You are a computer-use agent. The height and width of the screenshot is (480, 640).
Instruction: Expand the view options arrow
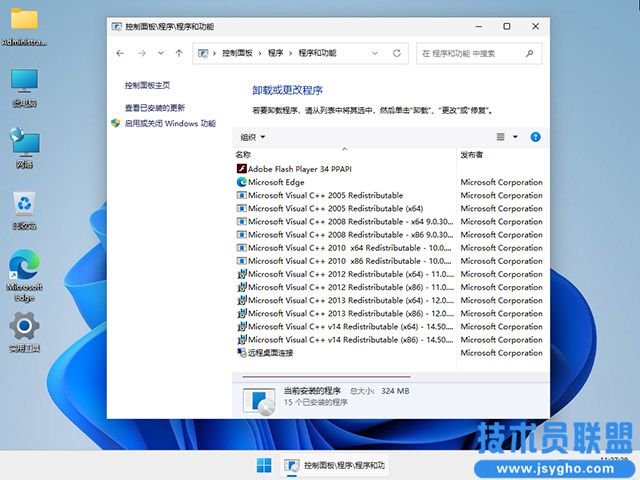point(515,137)
